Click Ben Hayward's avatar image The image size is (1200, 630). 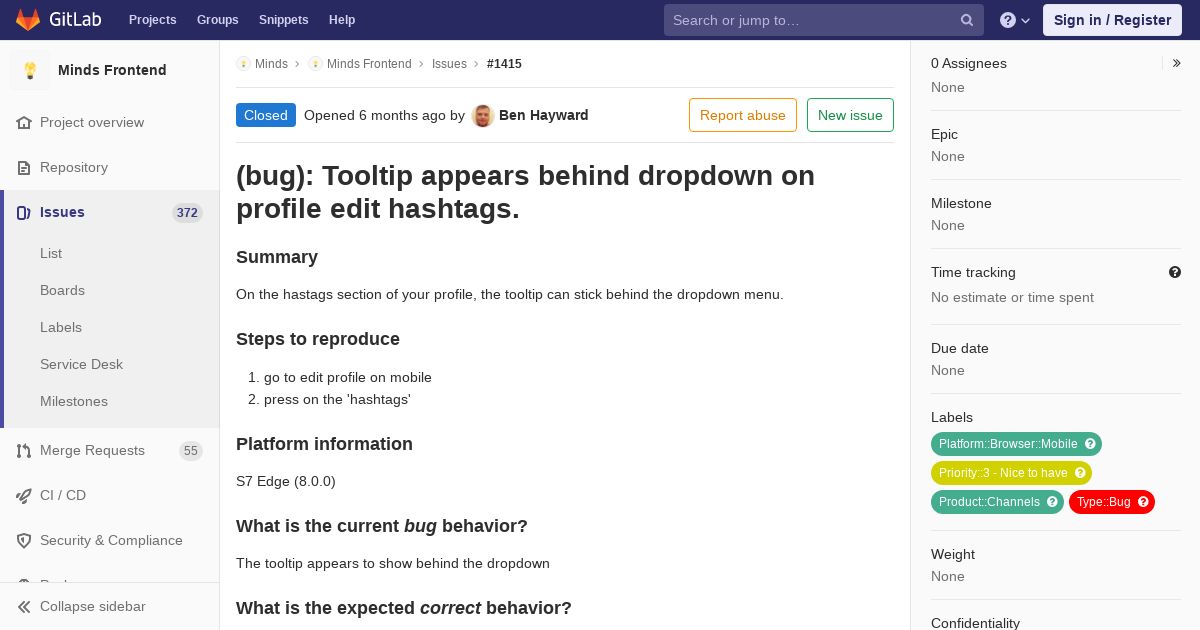click(x=483, y=115)
